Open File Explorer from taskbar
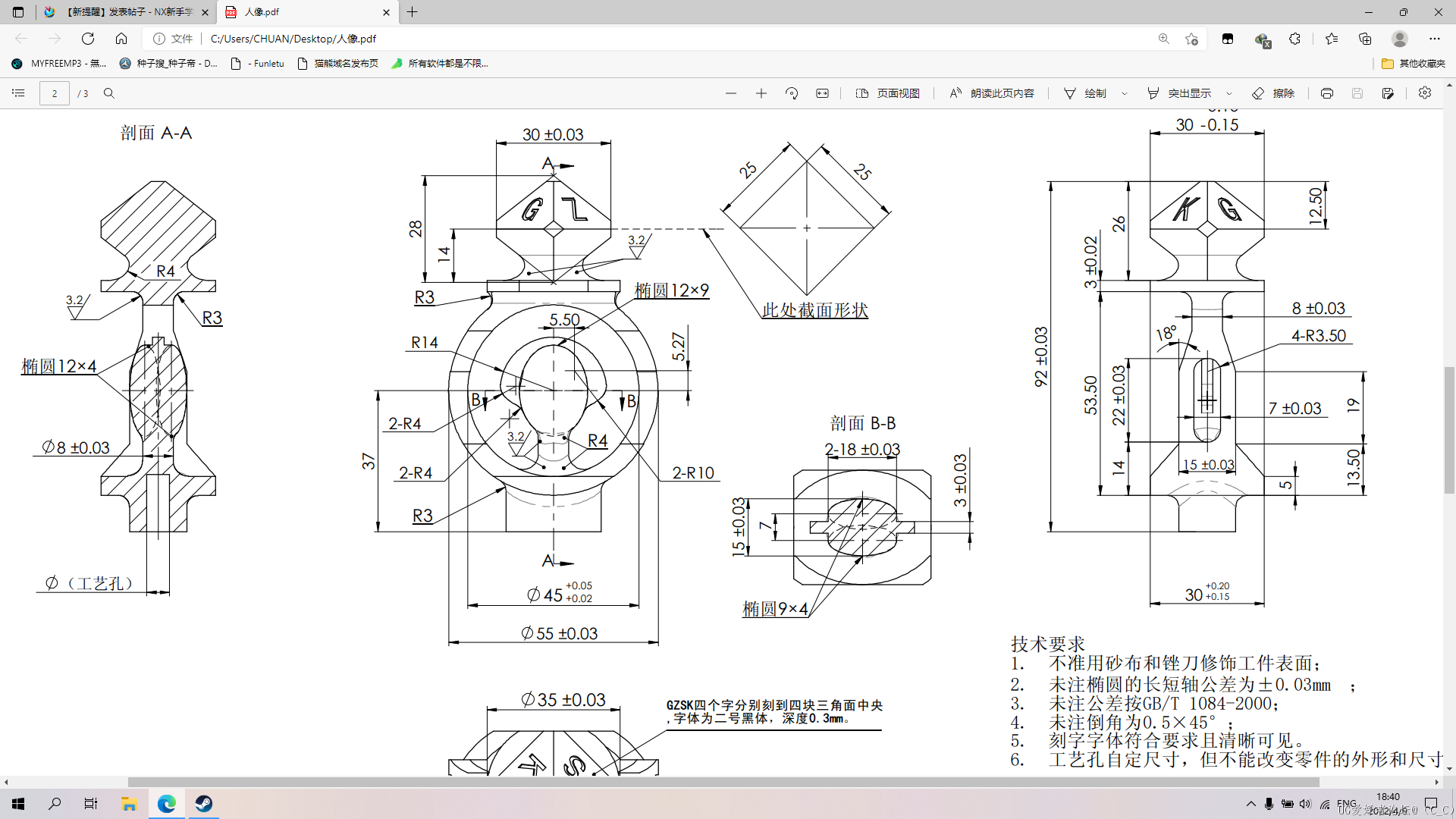Image resolution: width=1456 pixels, height=819 pixels. 129,804
